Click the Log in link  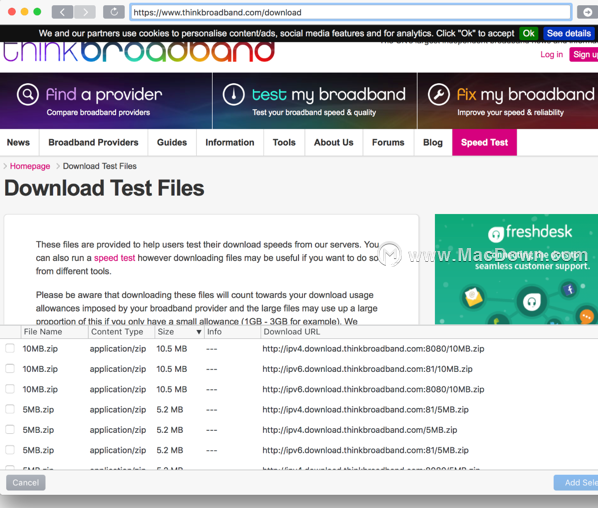tap(551, 55)
